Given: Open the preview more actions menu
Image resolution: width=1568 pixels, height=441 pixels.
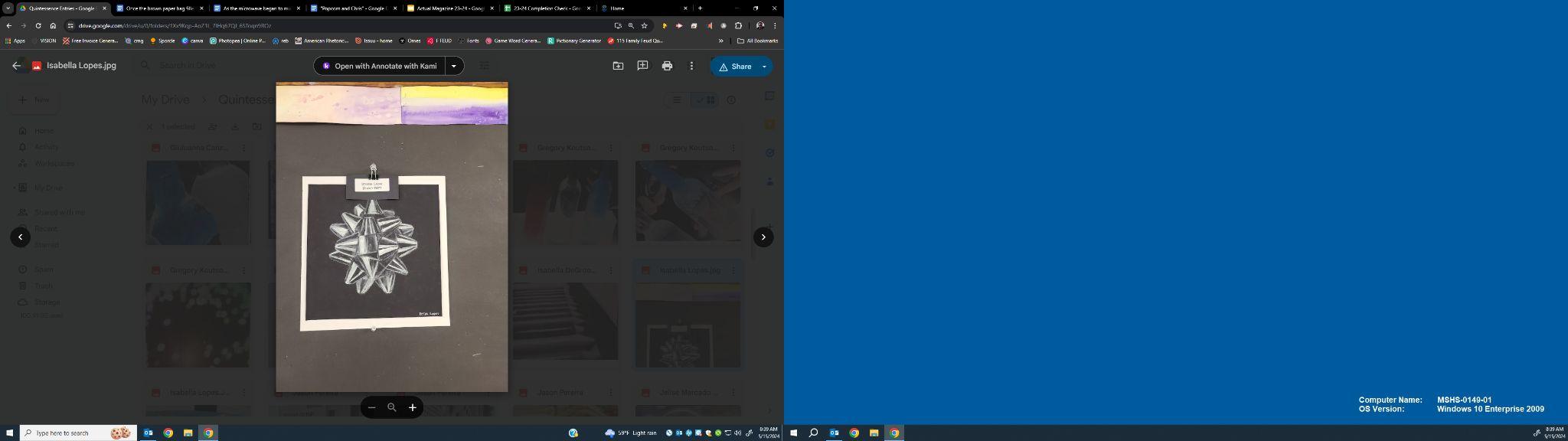Looking at the screenshot, I should pyautogui.click(x=691, y=66).
